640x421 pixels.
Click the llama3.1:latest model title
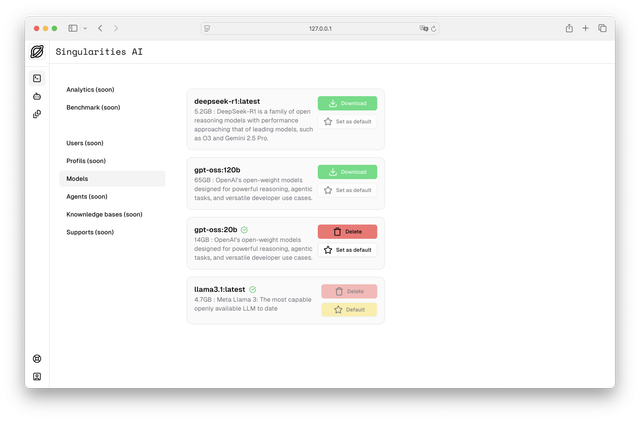point(220,289)
